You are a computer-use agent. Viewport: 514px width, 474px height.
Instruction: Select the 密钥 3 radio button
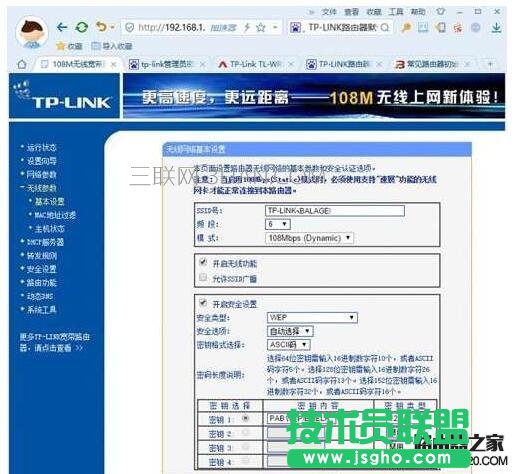pyautogui.click(x=246, y=447)
